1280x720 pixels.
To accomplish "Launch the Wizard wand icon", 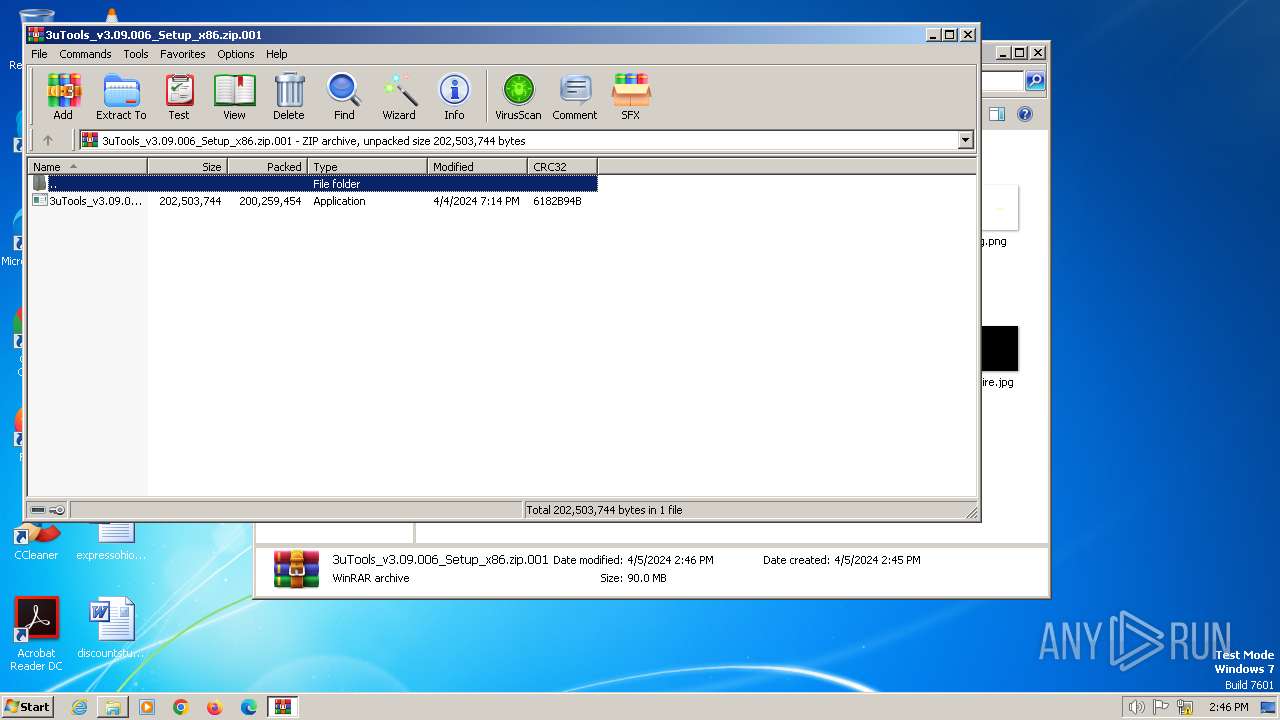I will [399, 97].
